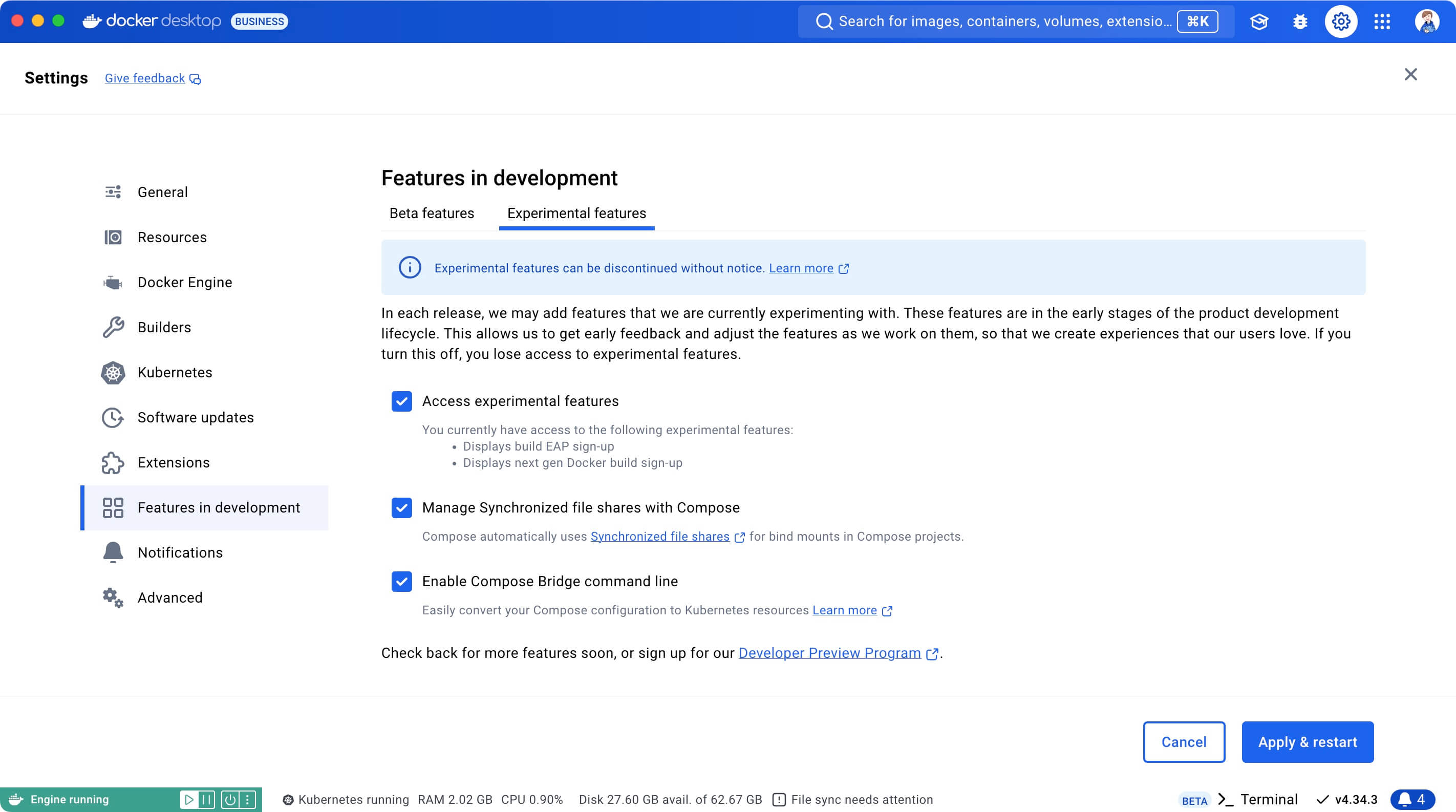
Task: Click the Software updates clock icon
Action: [x=113, y=418]
